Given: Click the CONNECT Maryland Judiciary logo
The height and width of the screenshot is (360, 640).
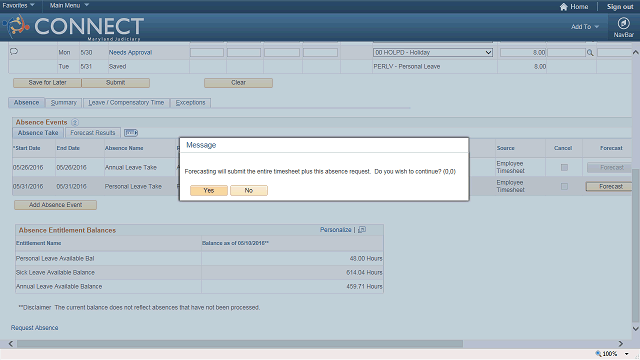Looking at the screenshot, I should pyautogui.click(x=73, y=28).
